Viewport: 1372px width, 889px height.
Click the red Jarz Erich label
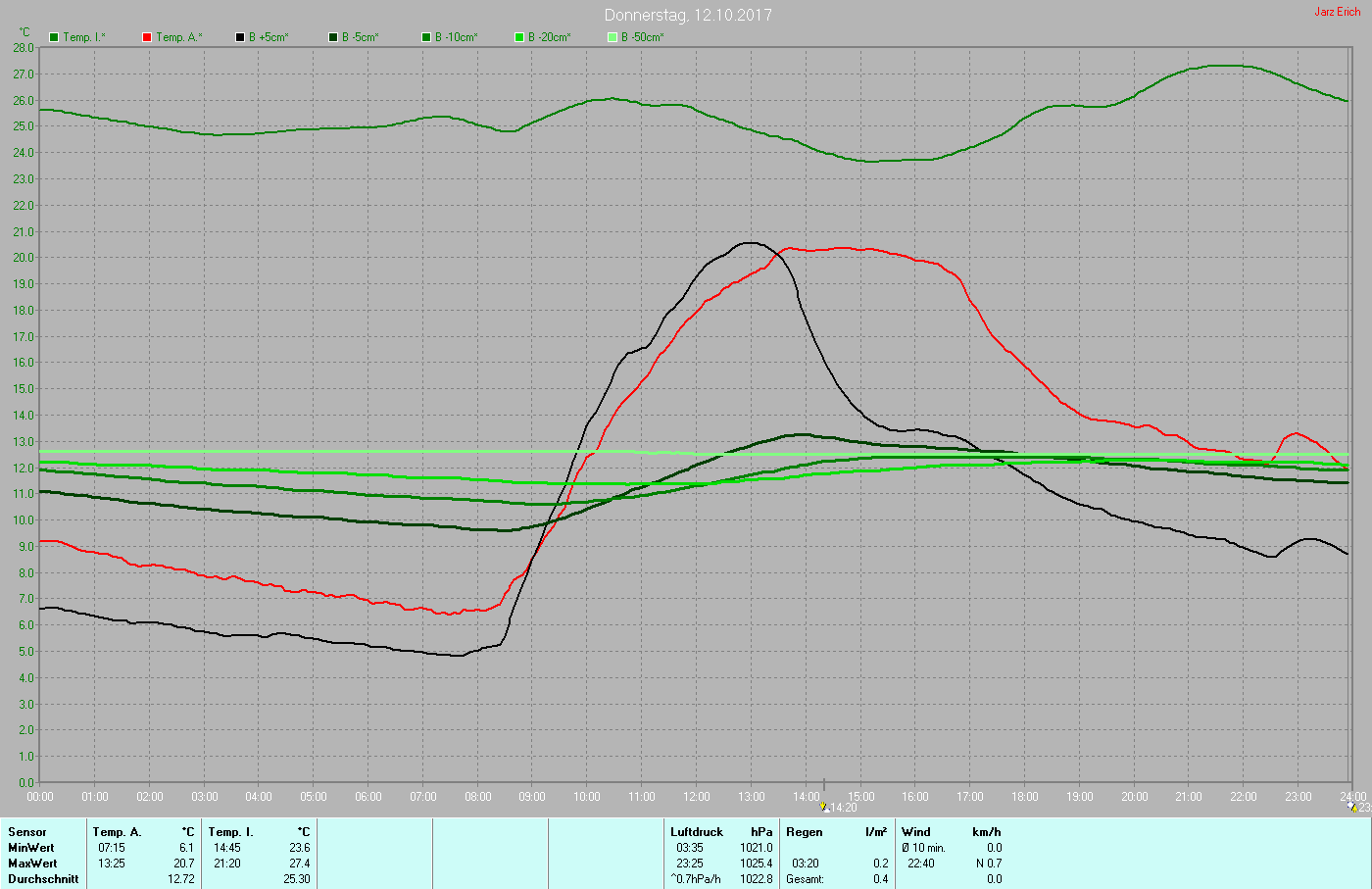1337,12
